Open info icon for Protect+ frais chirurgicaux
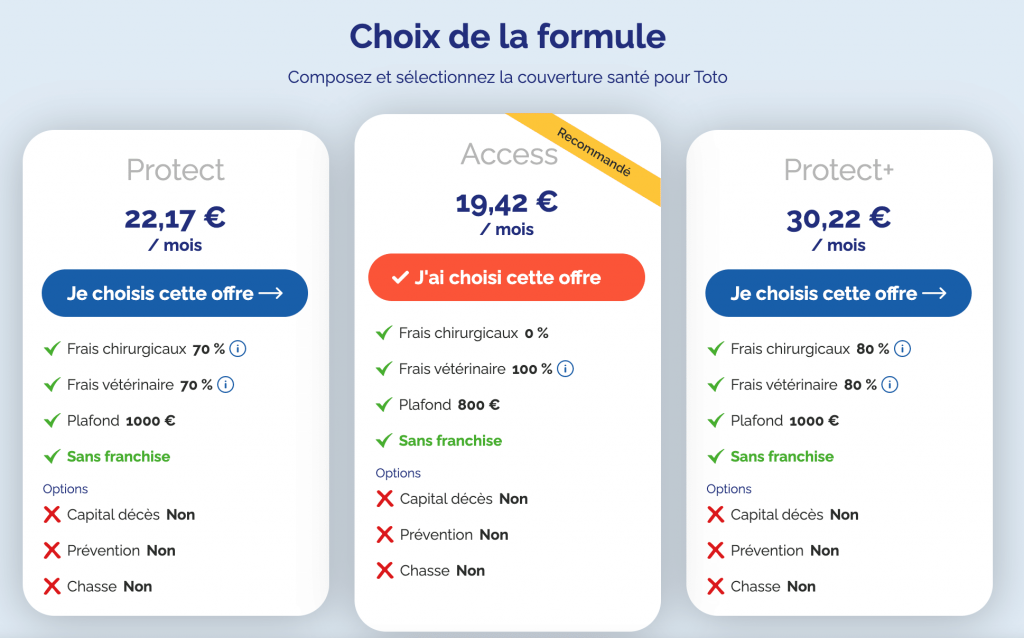This screenshot has width=1024, height=638. pos(902,349)
